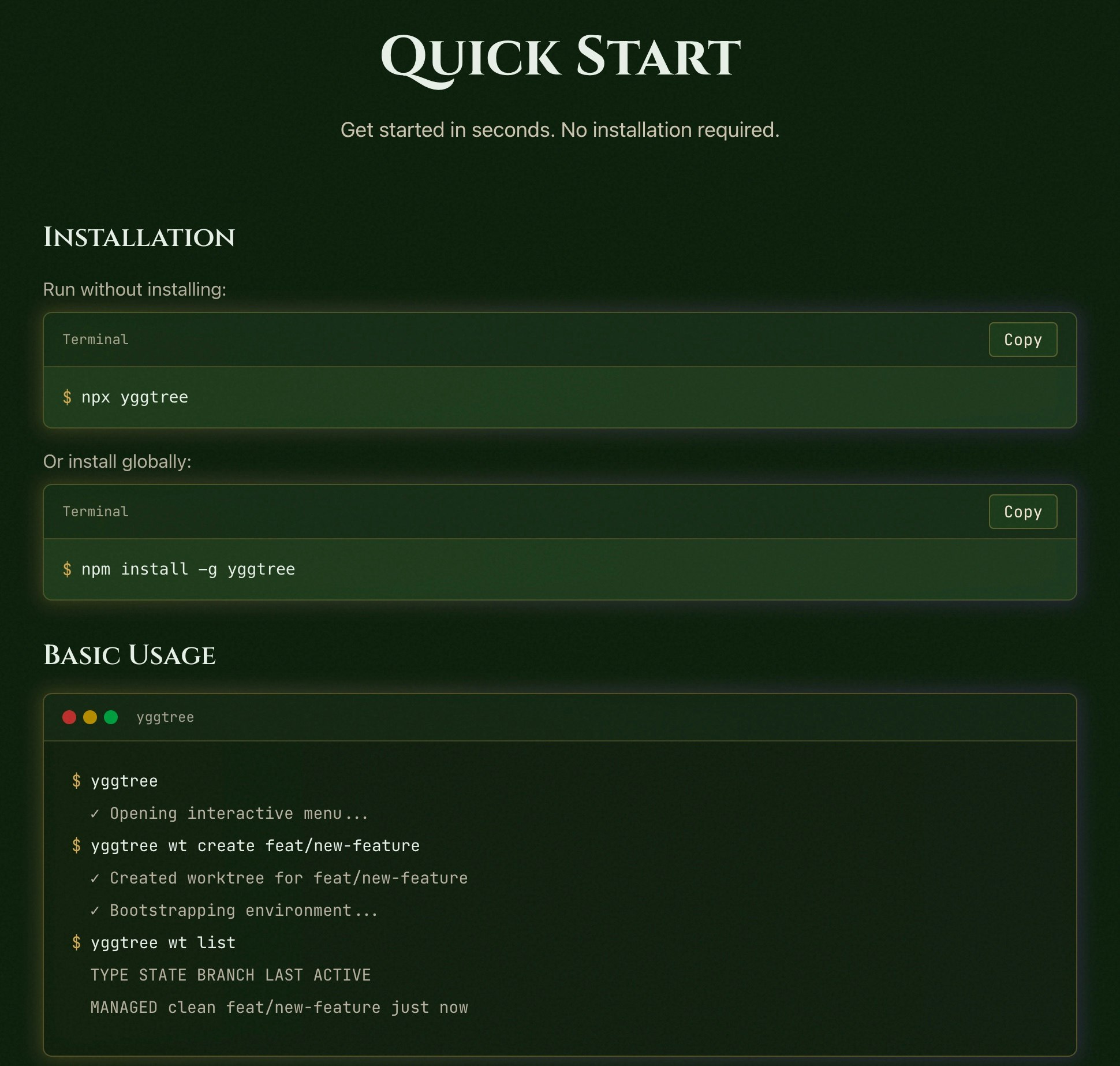Click the Installation section heading
Viewport: 1120px width, 1066px height.
tap(140, 237)
